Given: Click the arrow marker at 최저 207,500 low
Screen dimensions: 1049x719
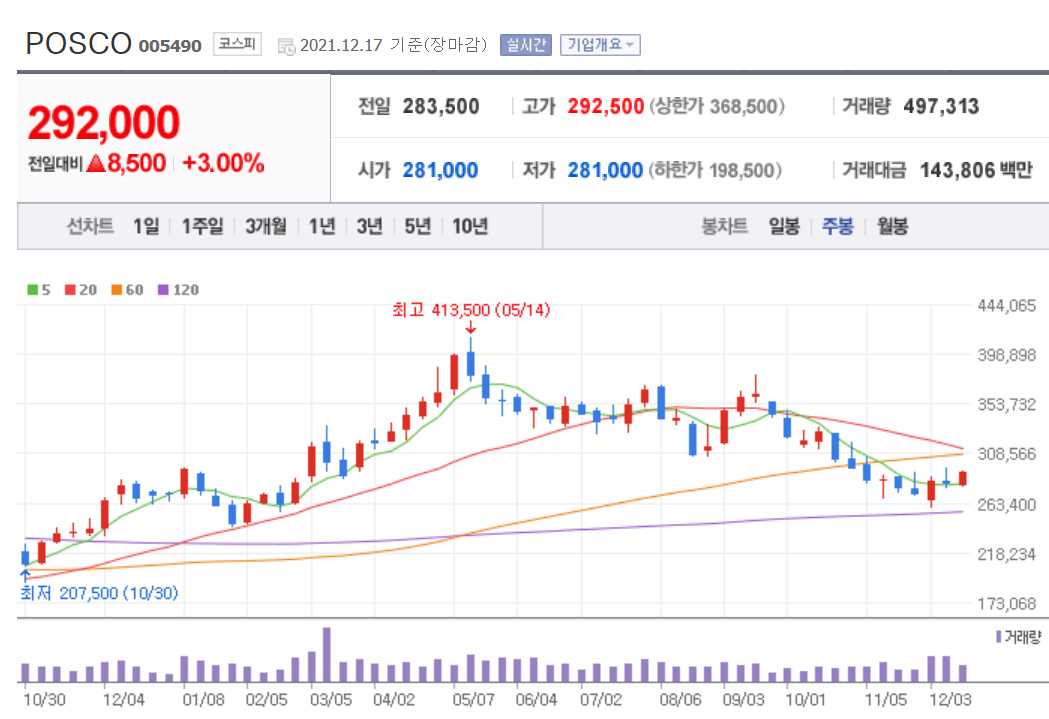Looking at the screenshot, I should pos(23,574).
